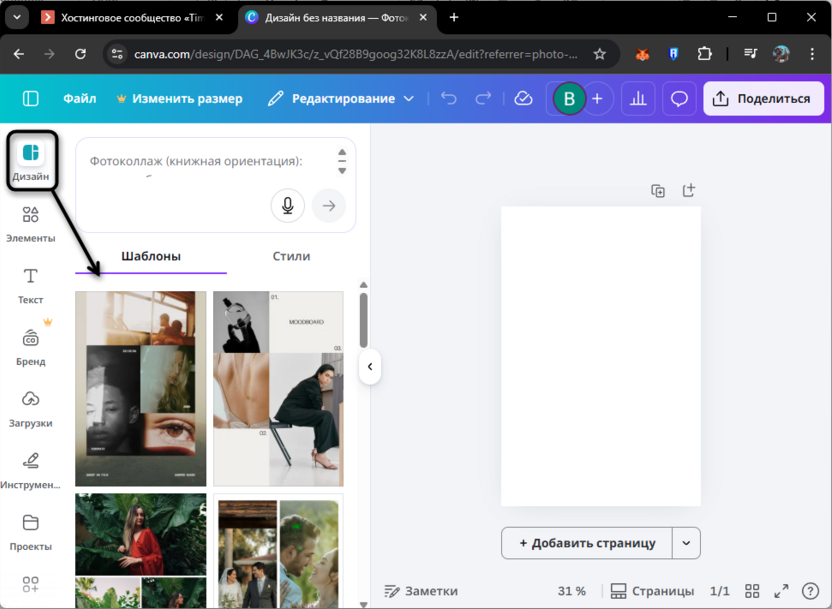Screen dimensions: 832x609
Task: Open the Файл menu
Action: pos(80,98)
